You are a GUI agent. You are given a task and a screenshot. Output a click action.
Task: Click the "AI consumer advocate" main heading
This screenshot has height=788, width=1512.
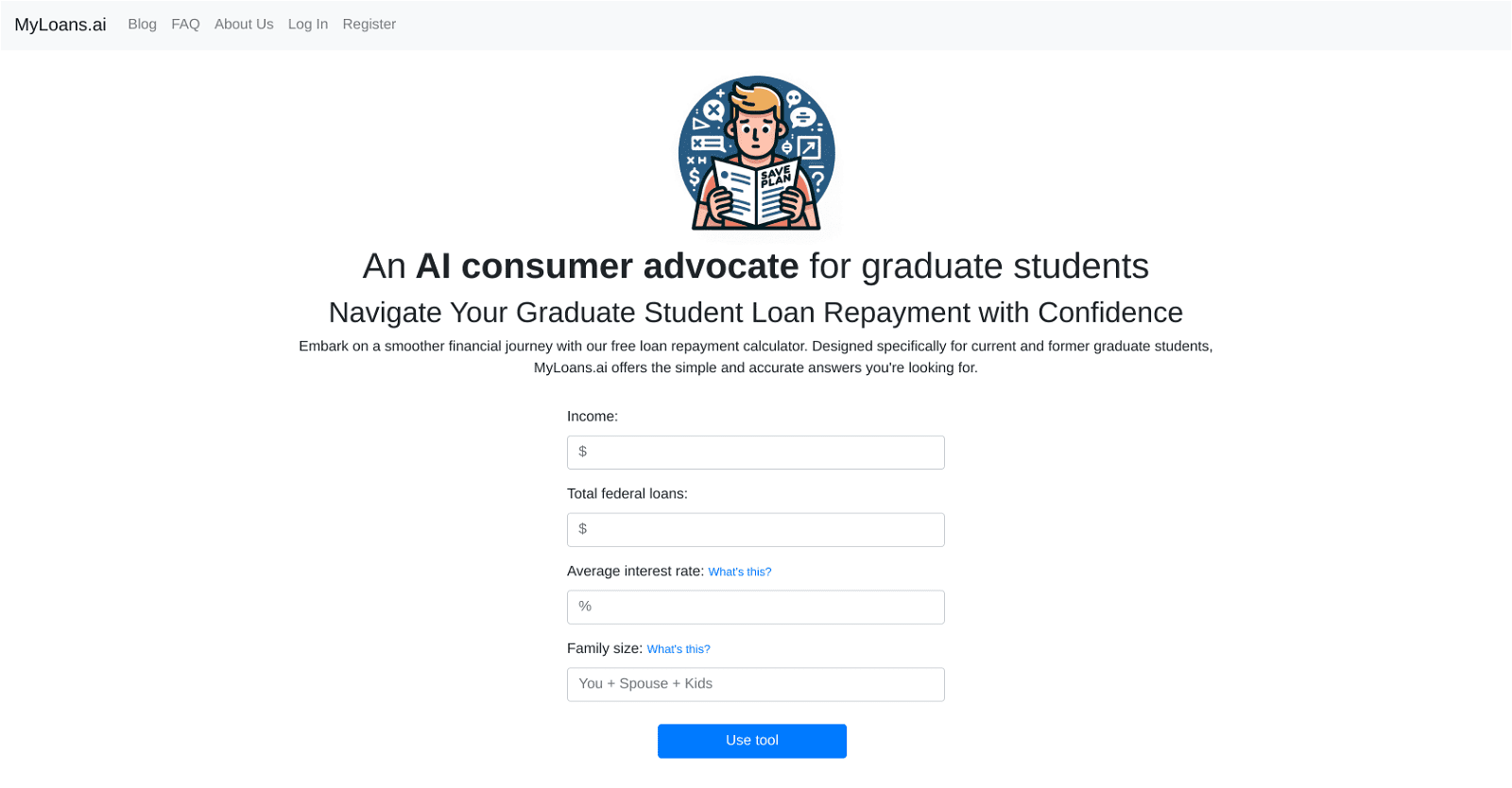pos(756,266)
